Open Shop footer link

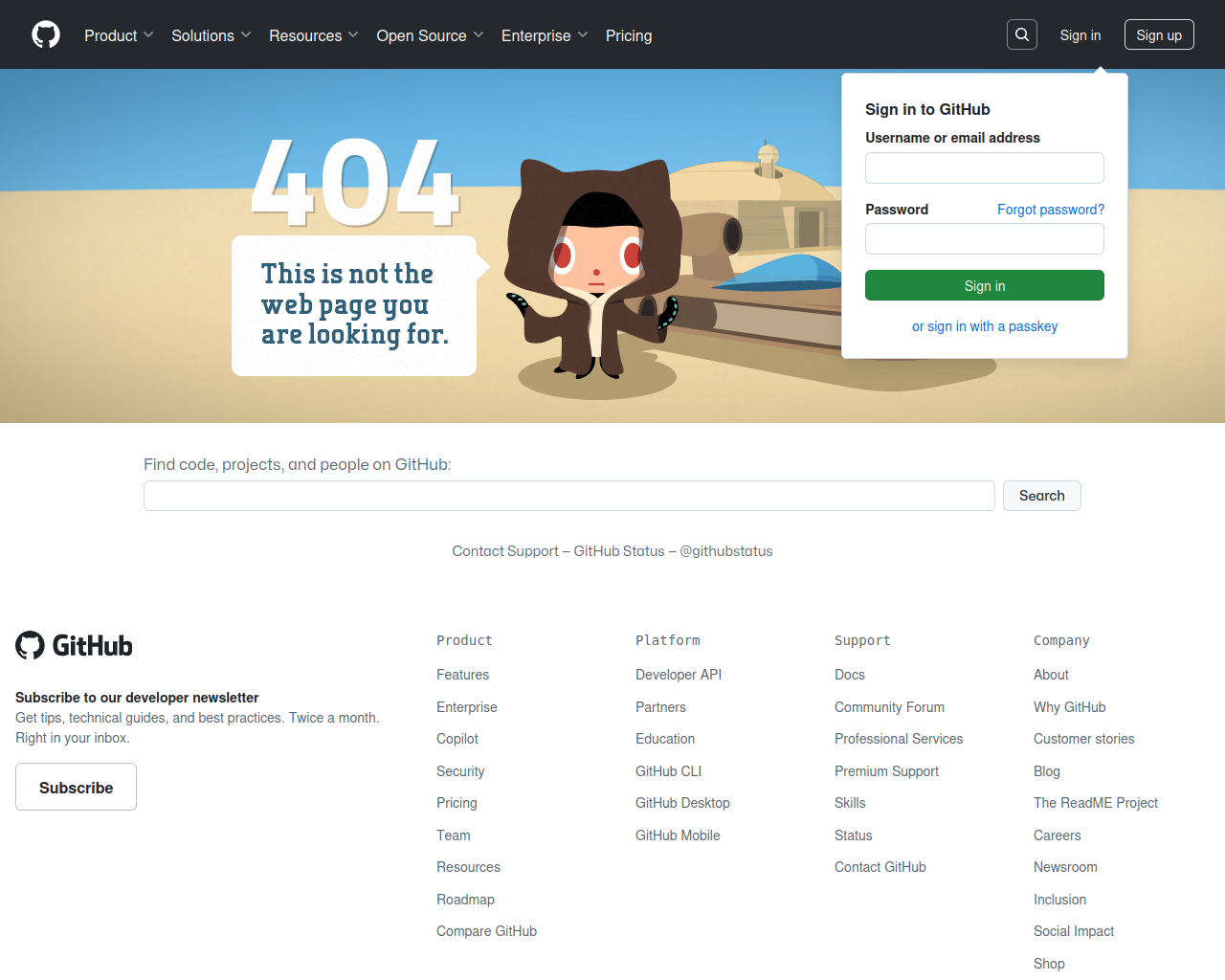click(x=1049, y=964)
